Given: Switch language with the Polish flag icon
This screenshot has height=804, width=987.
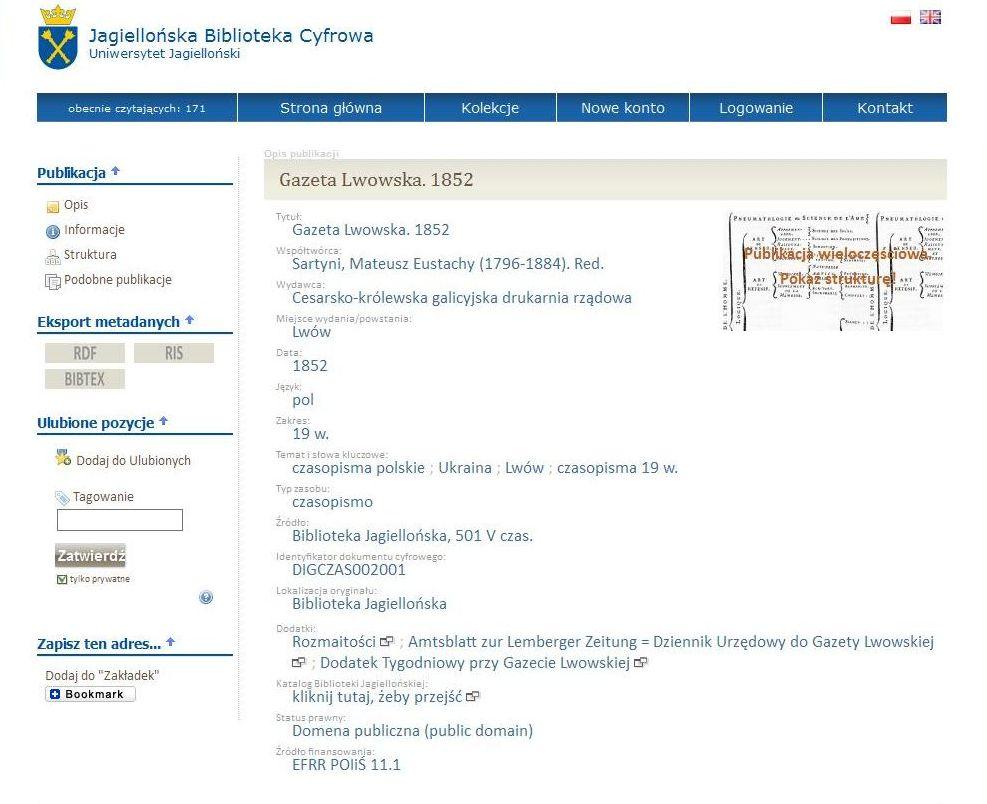Looking at the screenshot, I should coord(901,18).
